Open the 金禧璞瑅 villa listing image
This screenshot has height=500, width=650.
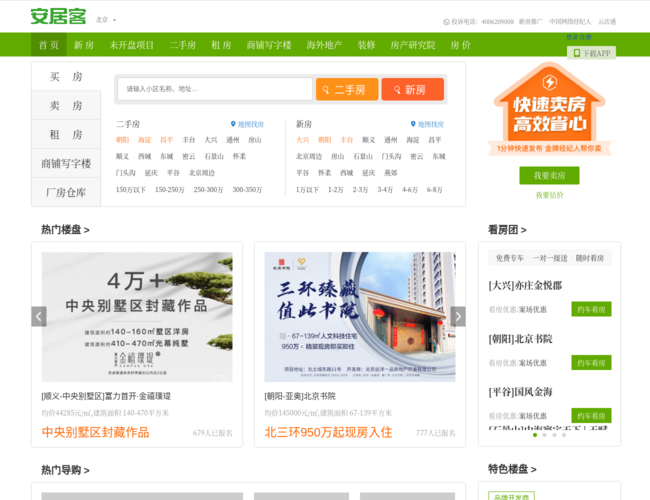[x=137, y=316]
